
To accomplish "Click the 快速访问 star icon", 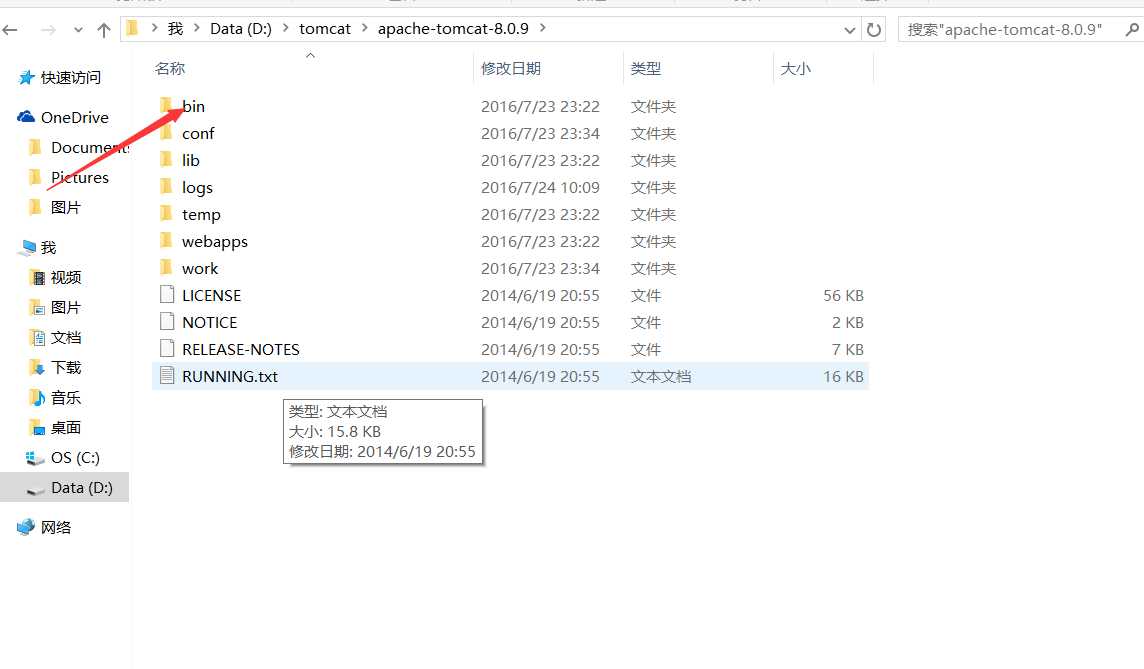I will [x=26, y=77].
